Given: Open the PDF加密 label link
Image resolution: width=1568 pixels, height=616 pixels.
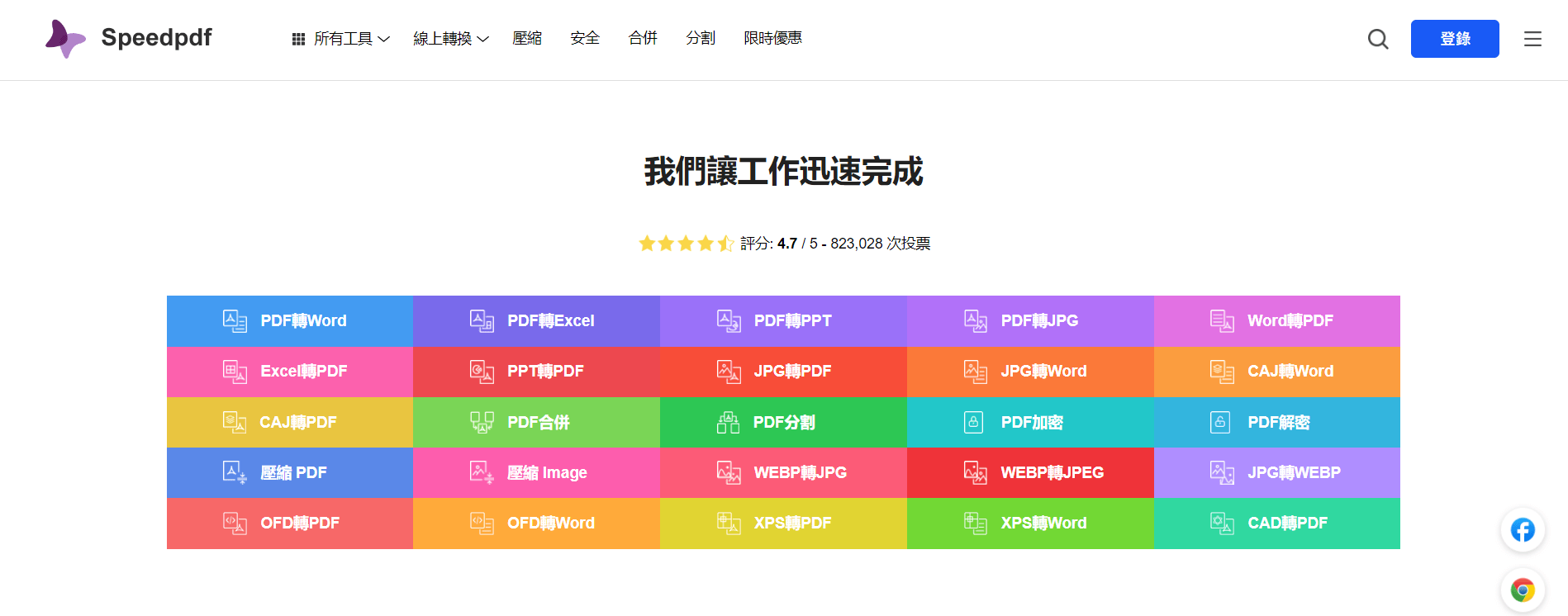Looking at the screenshot, I should (x=1032, y=423).
